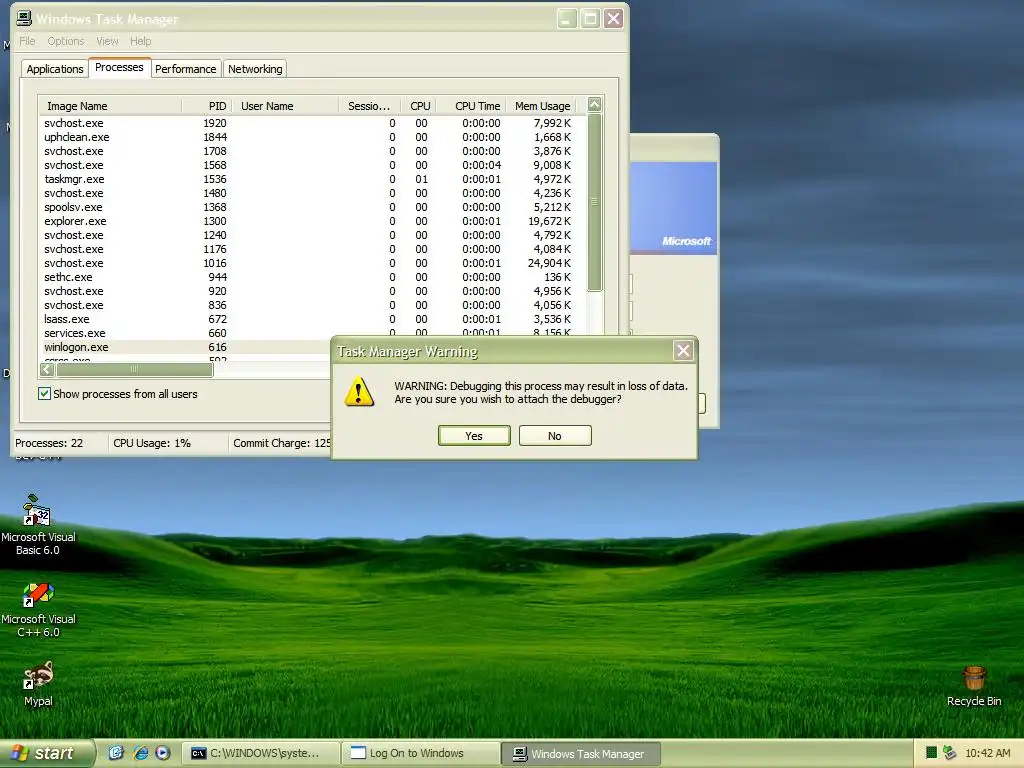
Task: Open the File menu in Task Manager
Action: coord(27,41)
